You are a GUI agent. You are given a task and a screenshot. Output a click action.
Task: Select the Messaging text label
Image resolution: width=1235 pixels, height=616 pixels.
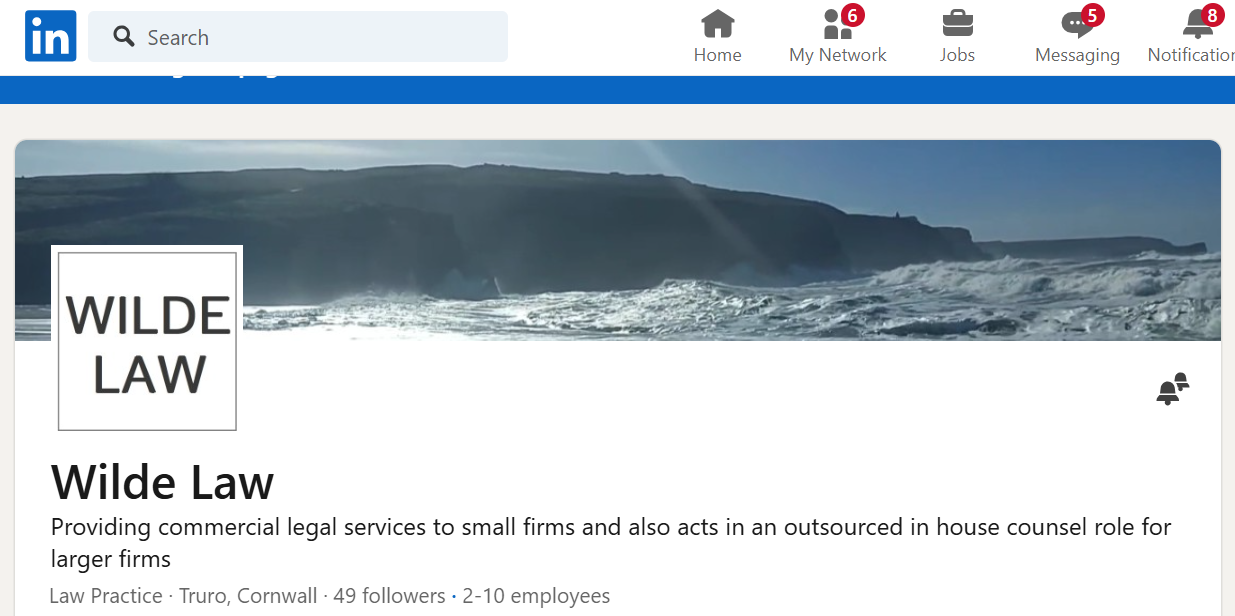click(x=1077, y=55)
